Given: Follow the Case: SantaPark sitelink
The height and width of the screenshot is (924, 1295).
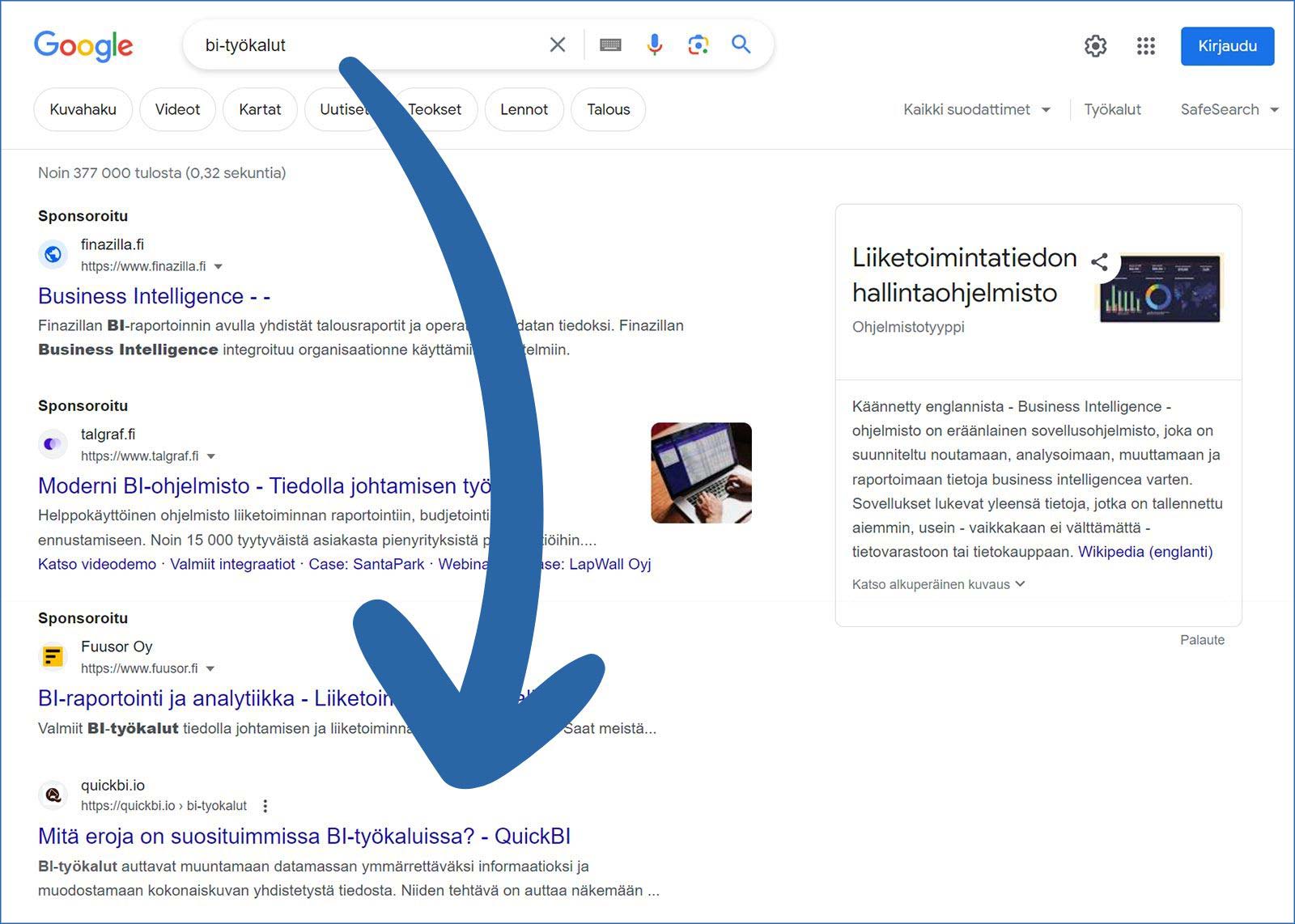Looking at the screenshot, I should pyautogui.click(x=366, y=564).
